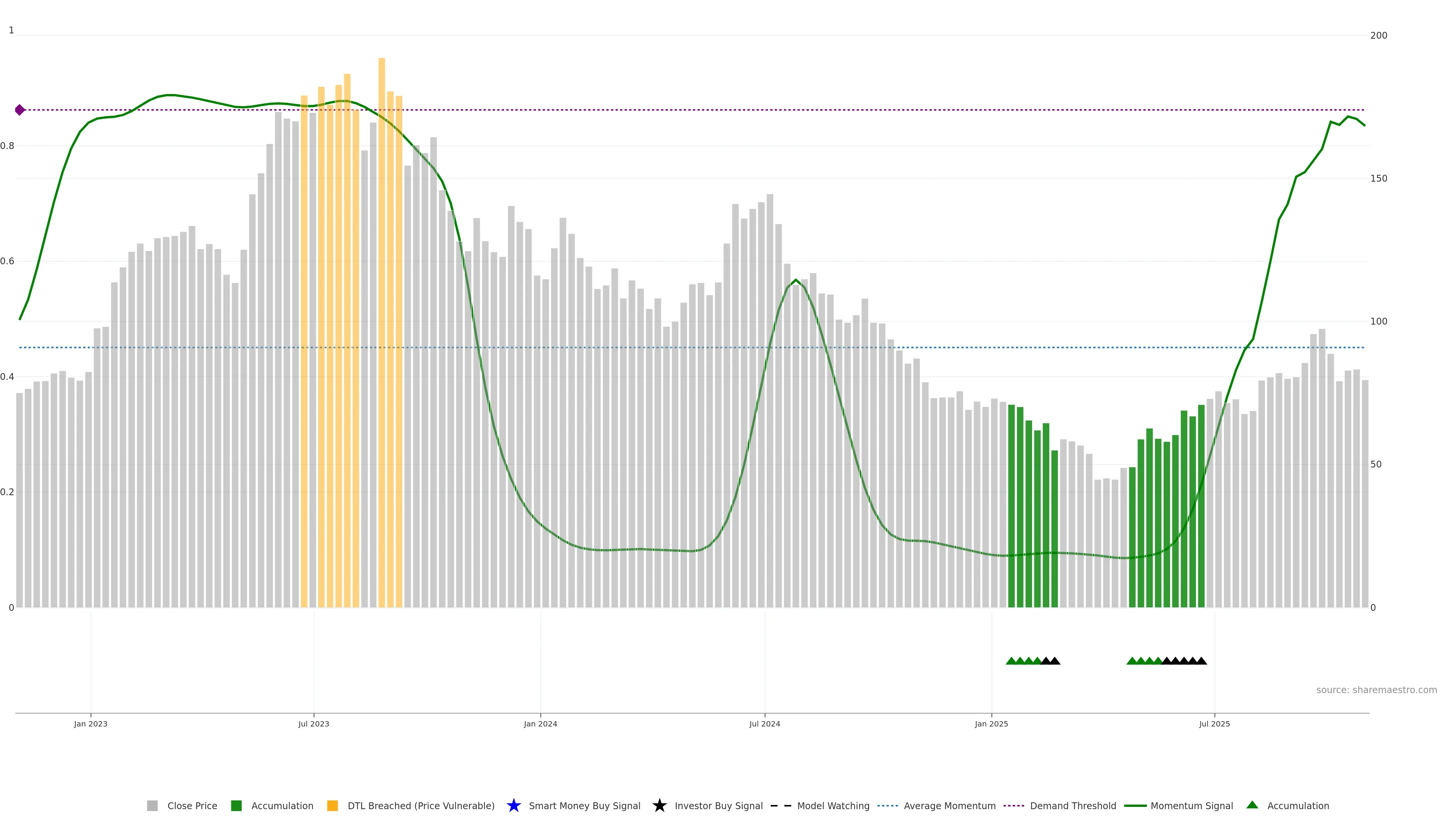Click the orange DTL Breached legend swatch
Screen dimensions: 1456x819
(333, 805)
